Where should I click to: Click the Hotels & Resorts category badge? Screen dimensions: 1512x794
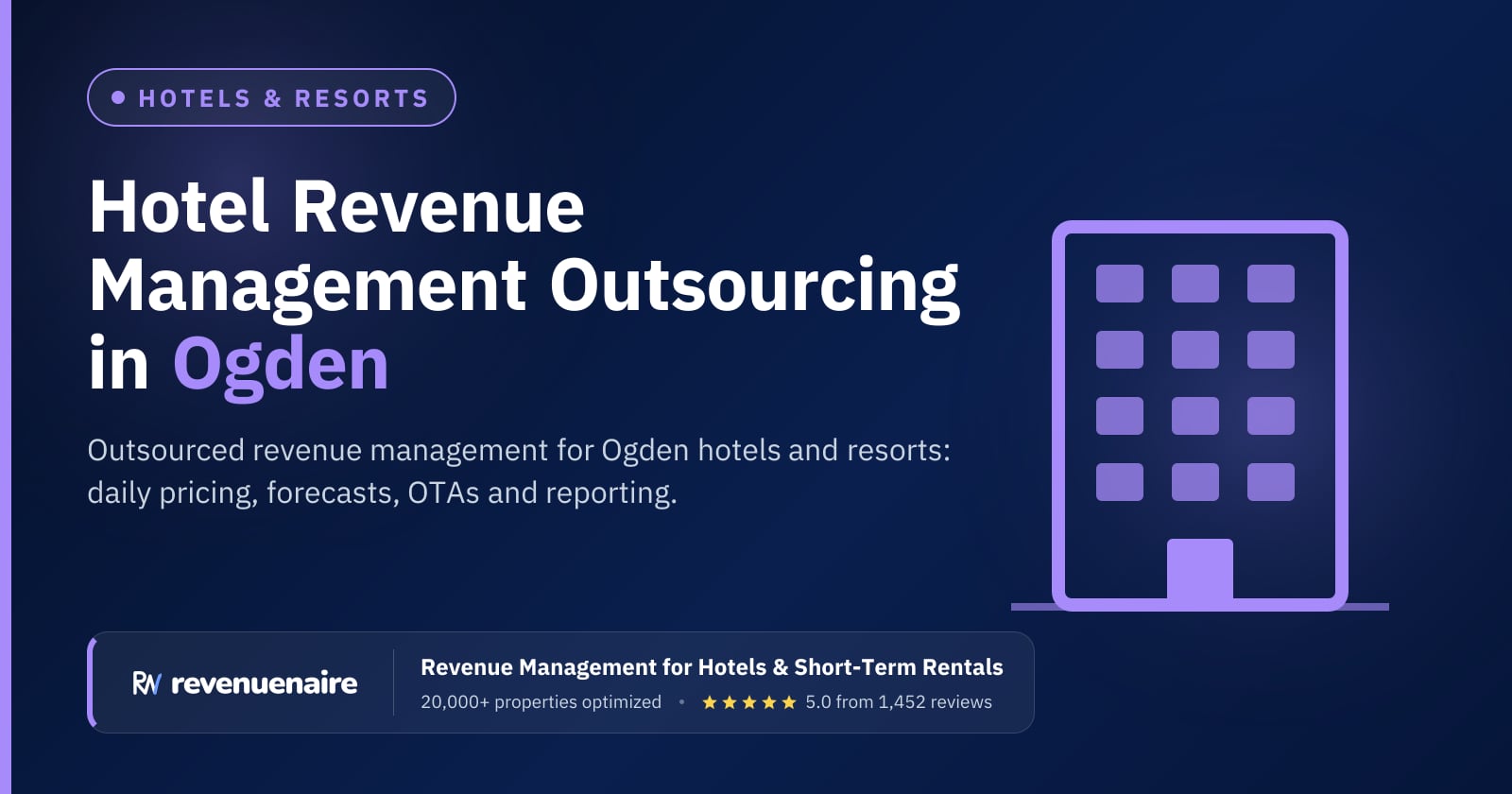[x=271, y=97]
